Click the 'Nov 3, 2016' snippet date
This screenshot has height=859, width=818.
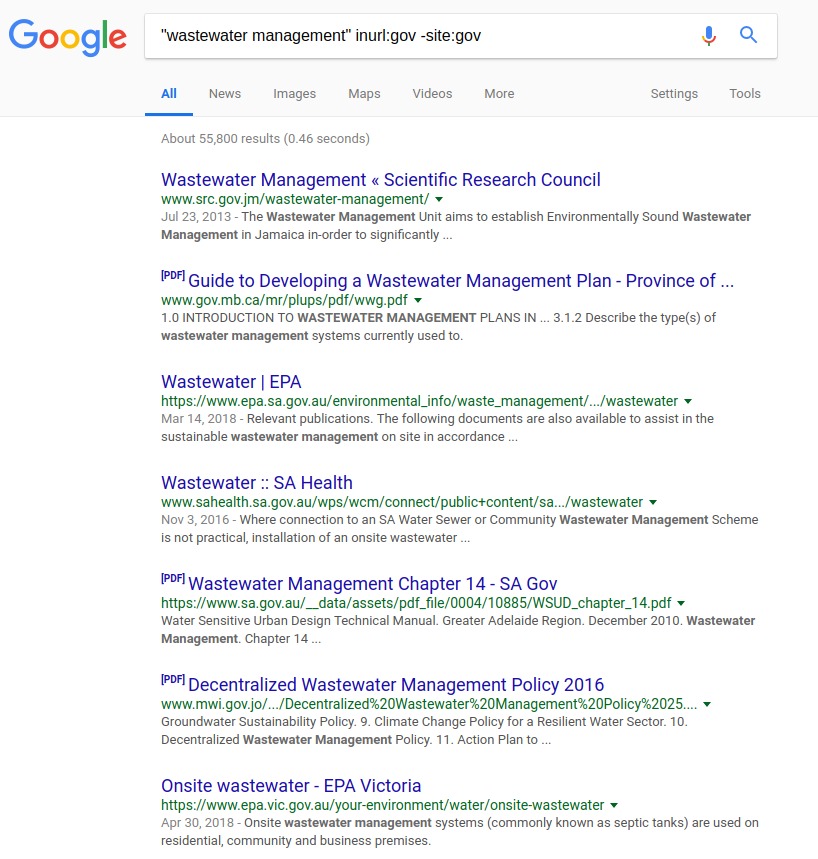pyautogui.click(x=195, y=520)
